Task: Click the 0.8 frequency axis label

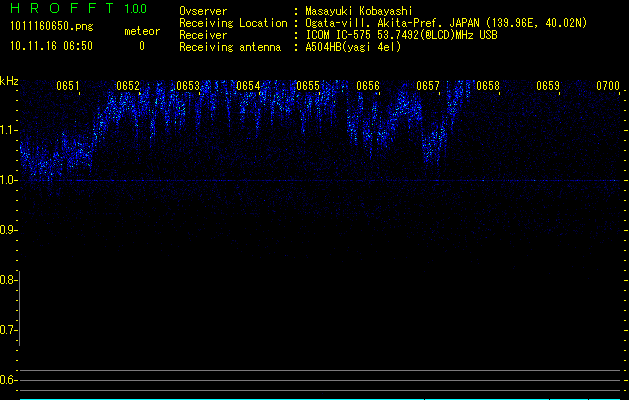Action: click(9, 280)
